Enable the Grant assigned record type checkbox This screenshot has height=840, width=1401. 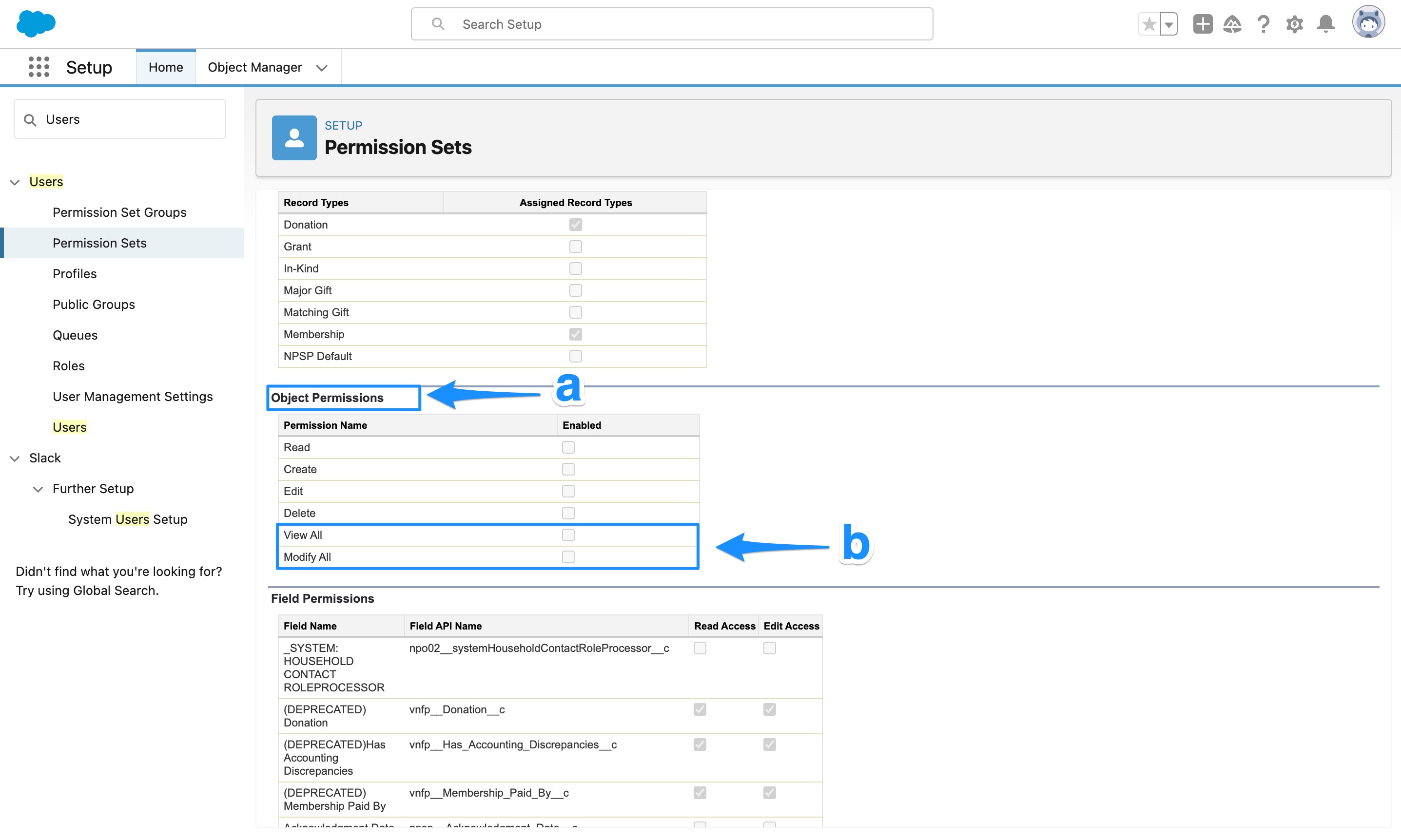[x=575, y=246]
